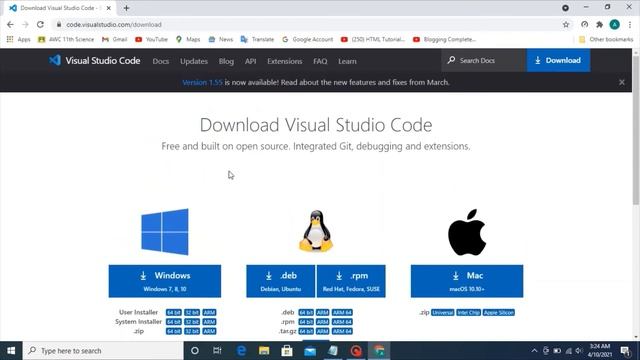Viewport: 640px width, 360px height.
Task: Download the Windows installer
Action: 165,281
